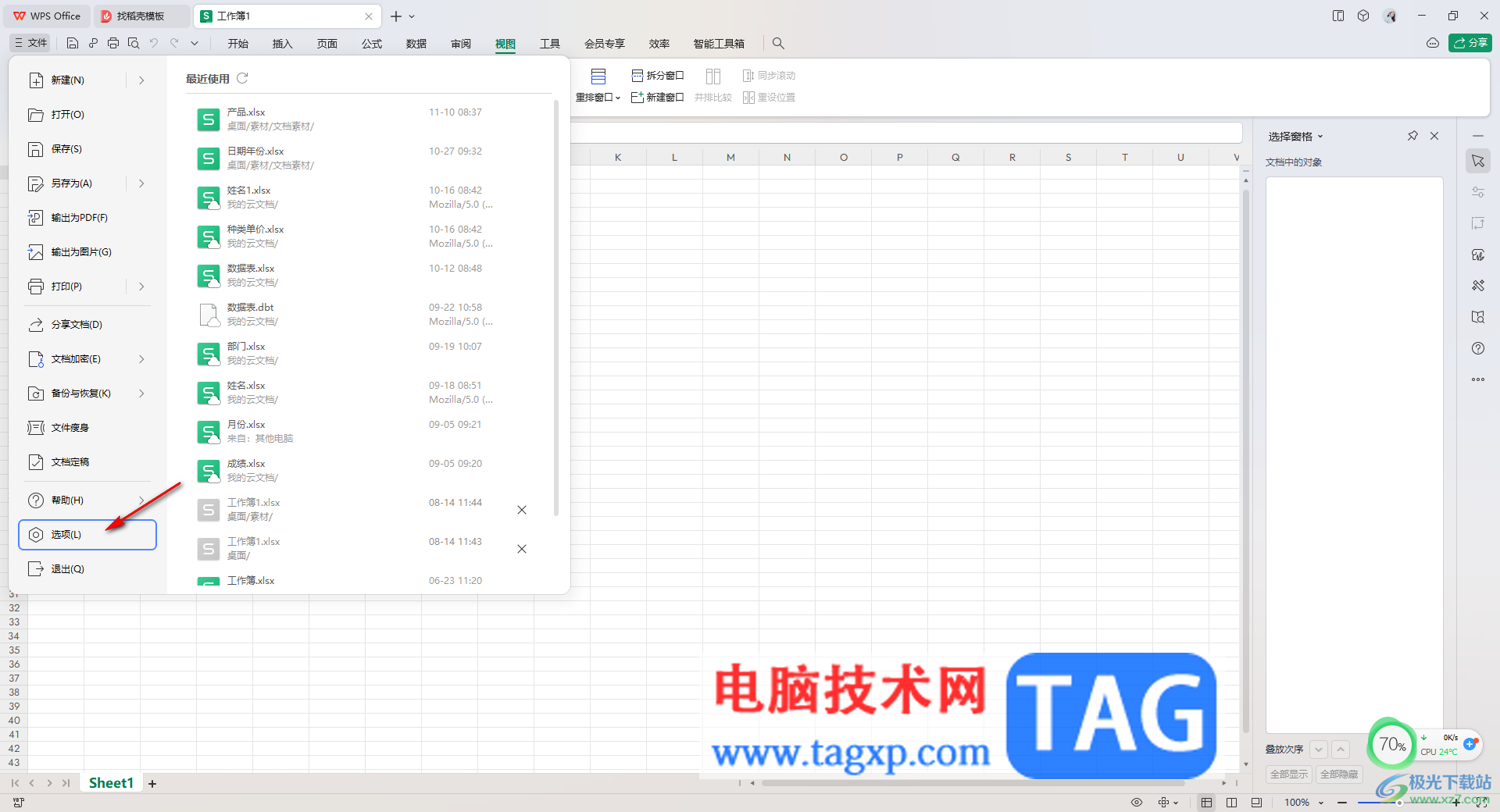Open recent file 产品.xlsx
This screenshot has height=812, width=1500.
(x=367, y=119)
